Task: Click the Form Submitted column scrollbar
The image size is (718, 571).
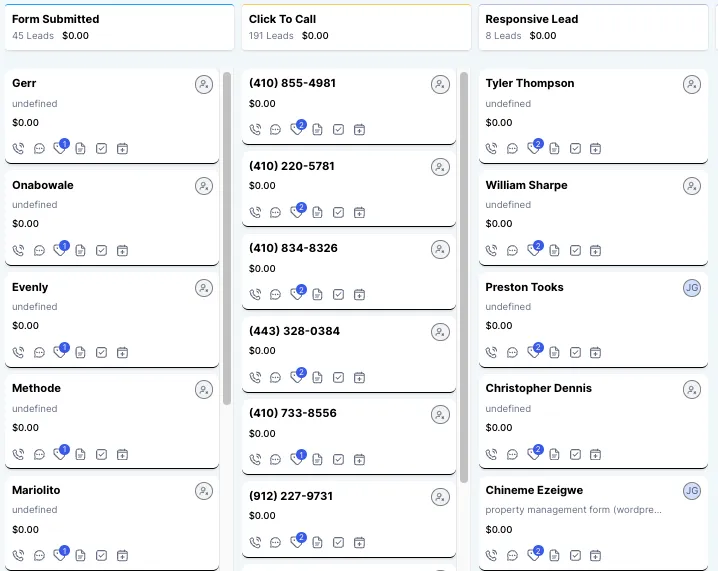Action: pos(227,238)
